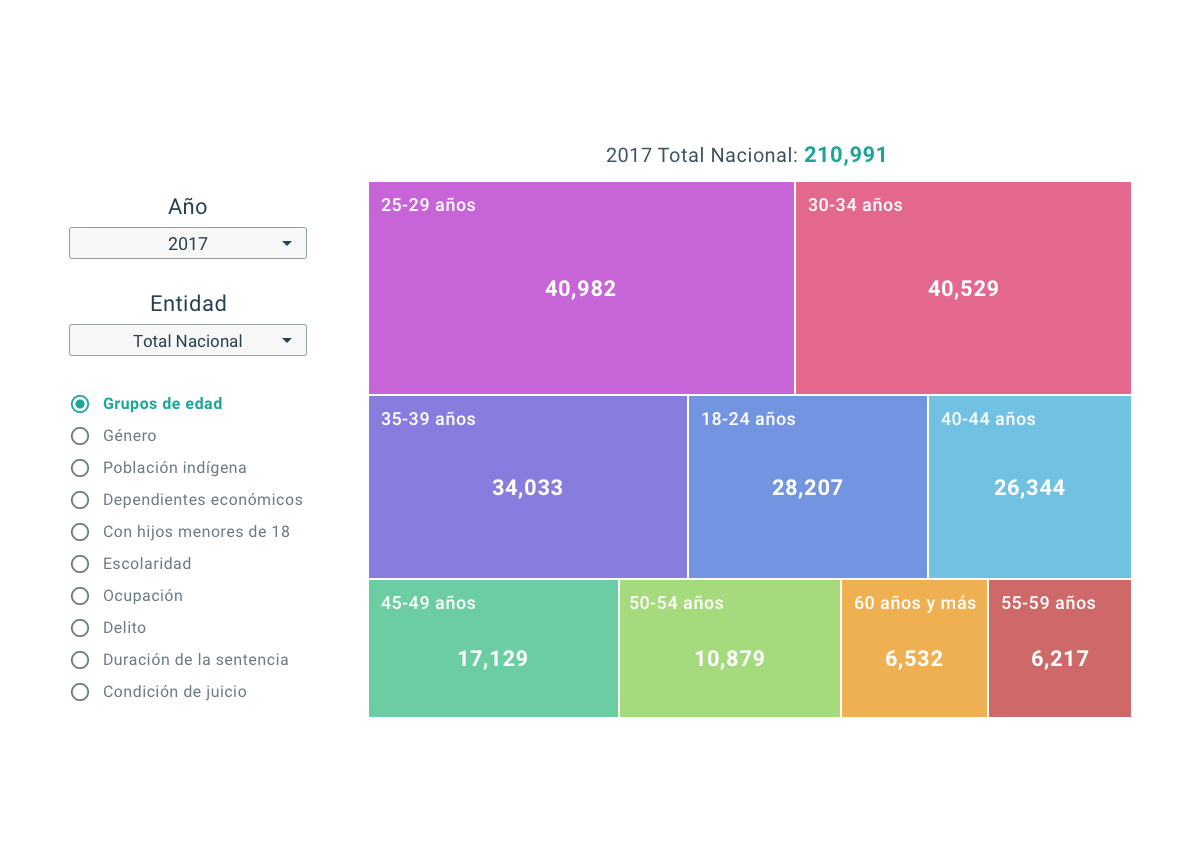Open the Año dropdown showing 2017
Image resolution: width=1200 pixels, height=855 pixels.
click(x=187, y=243)
